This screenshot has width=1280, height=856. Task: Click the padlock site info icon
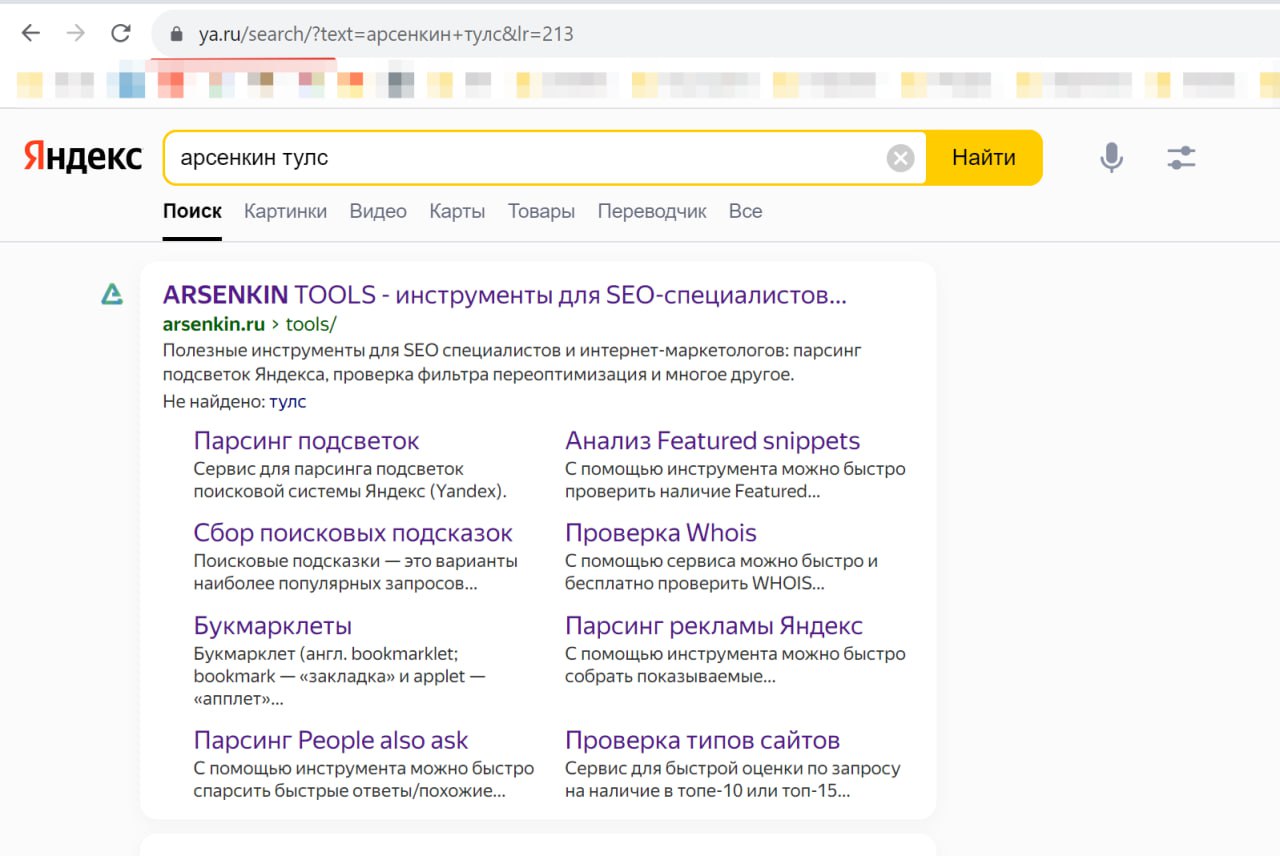177,34
